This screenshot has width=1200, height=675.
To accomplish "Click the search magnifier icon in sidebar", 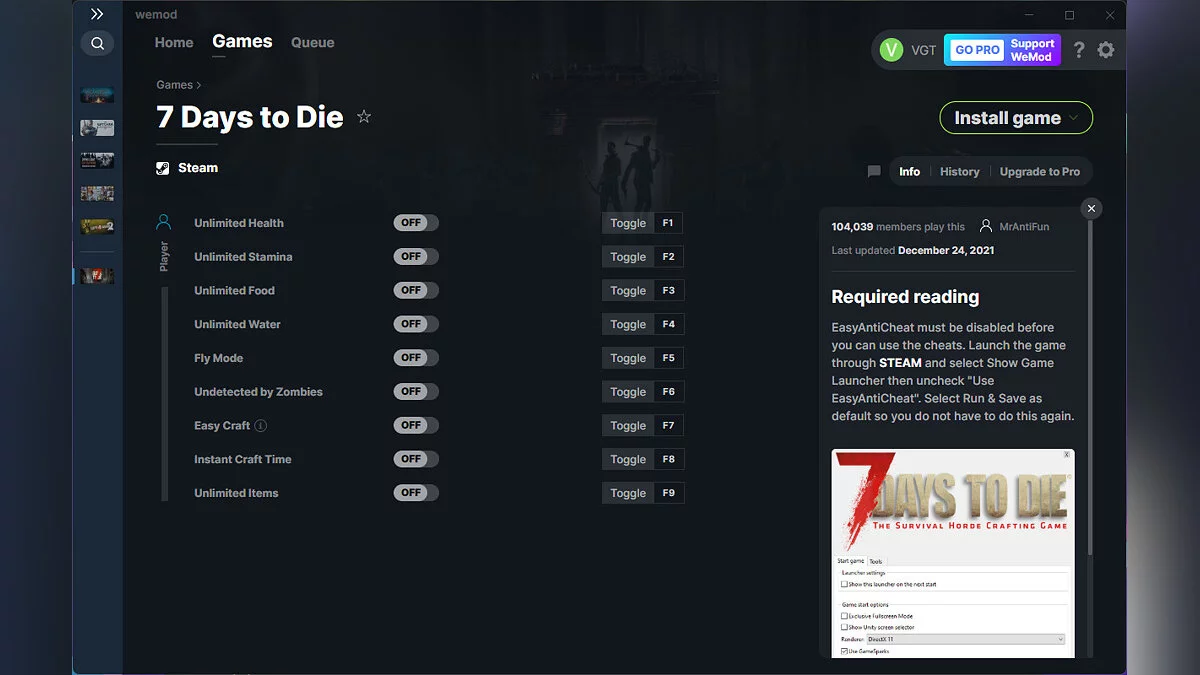I will pyautogui.click(x=97, y=43).
